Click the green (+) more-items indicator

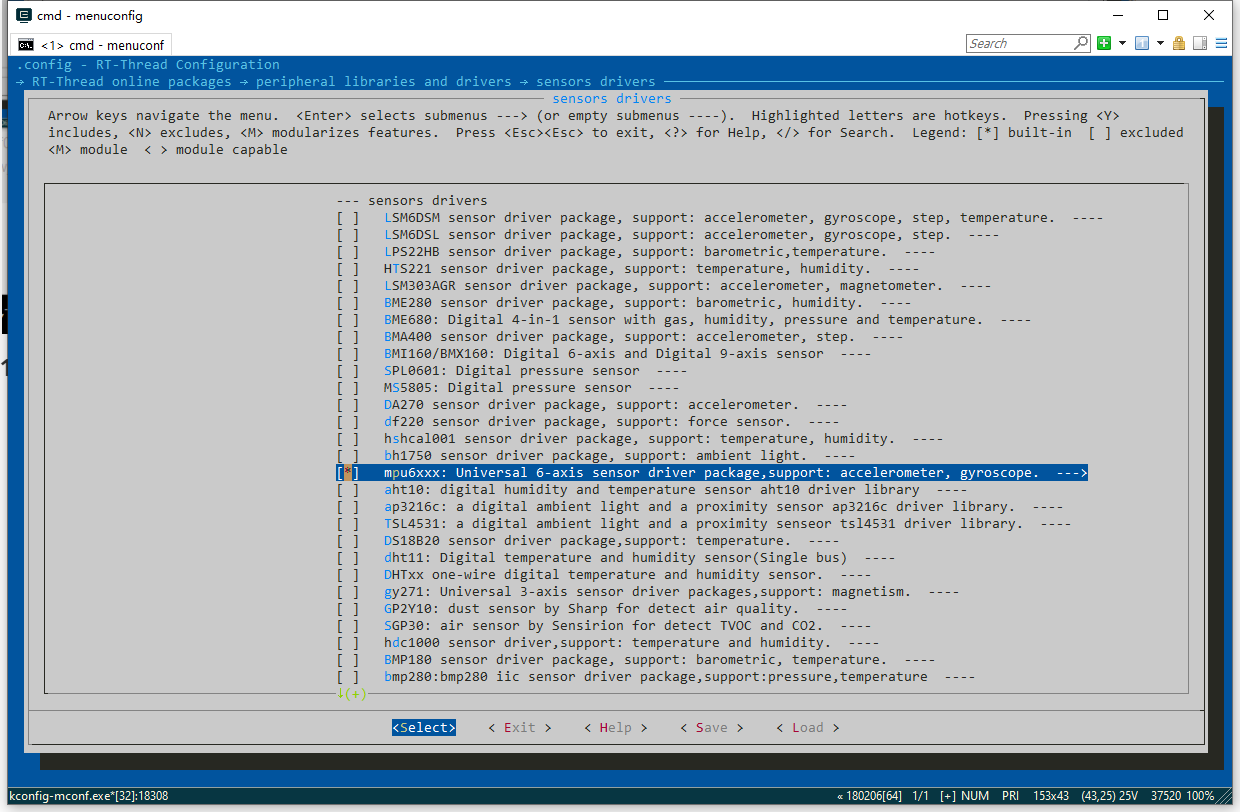(x=352, y=694)
